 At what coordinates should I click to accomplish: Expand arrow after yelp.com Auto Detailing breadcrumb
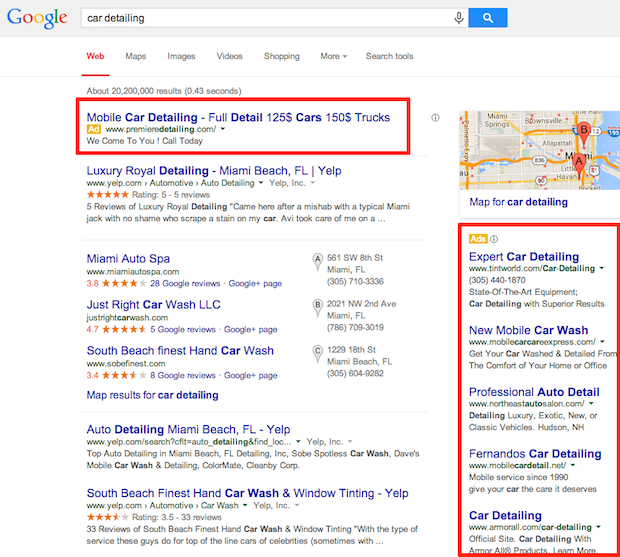[261, 183]
